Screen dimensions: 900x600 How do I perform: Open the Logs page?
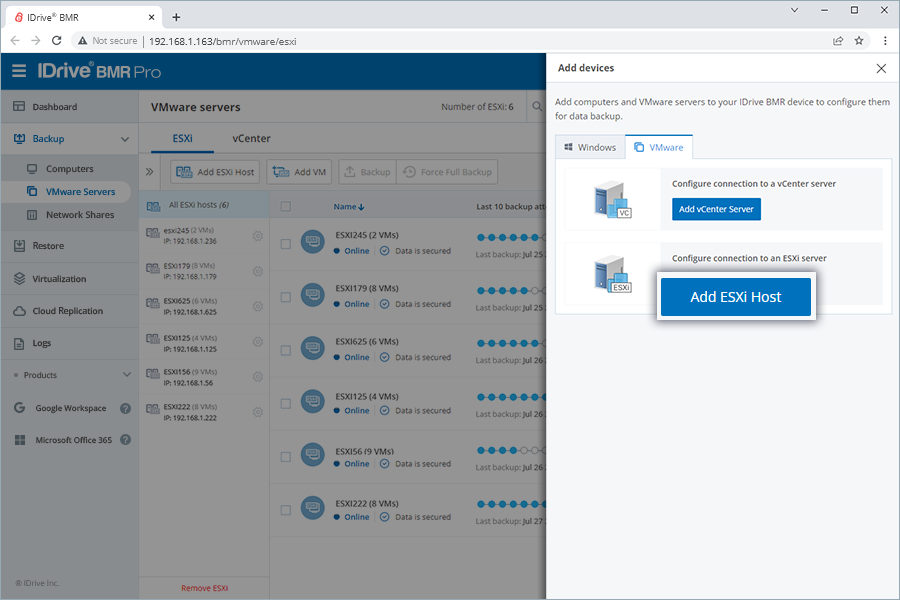[x=41, y=343]
